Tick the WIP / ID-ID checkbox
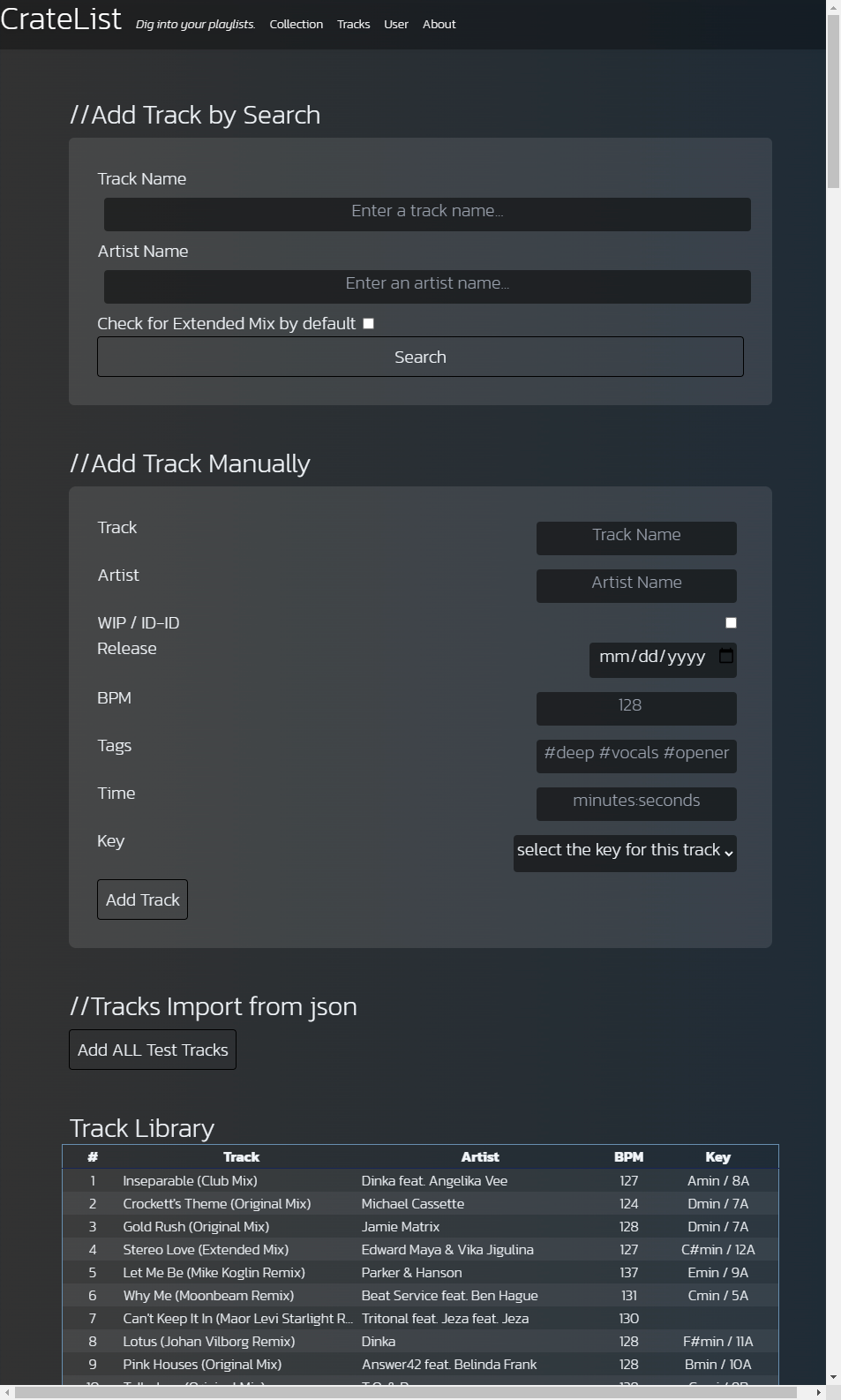 [731, 623]
